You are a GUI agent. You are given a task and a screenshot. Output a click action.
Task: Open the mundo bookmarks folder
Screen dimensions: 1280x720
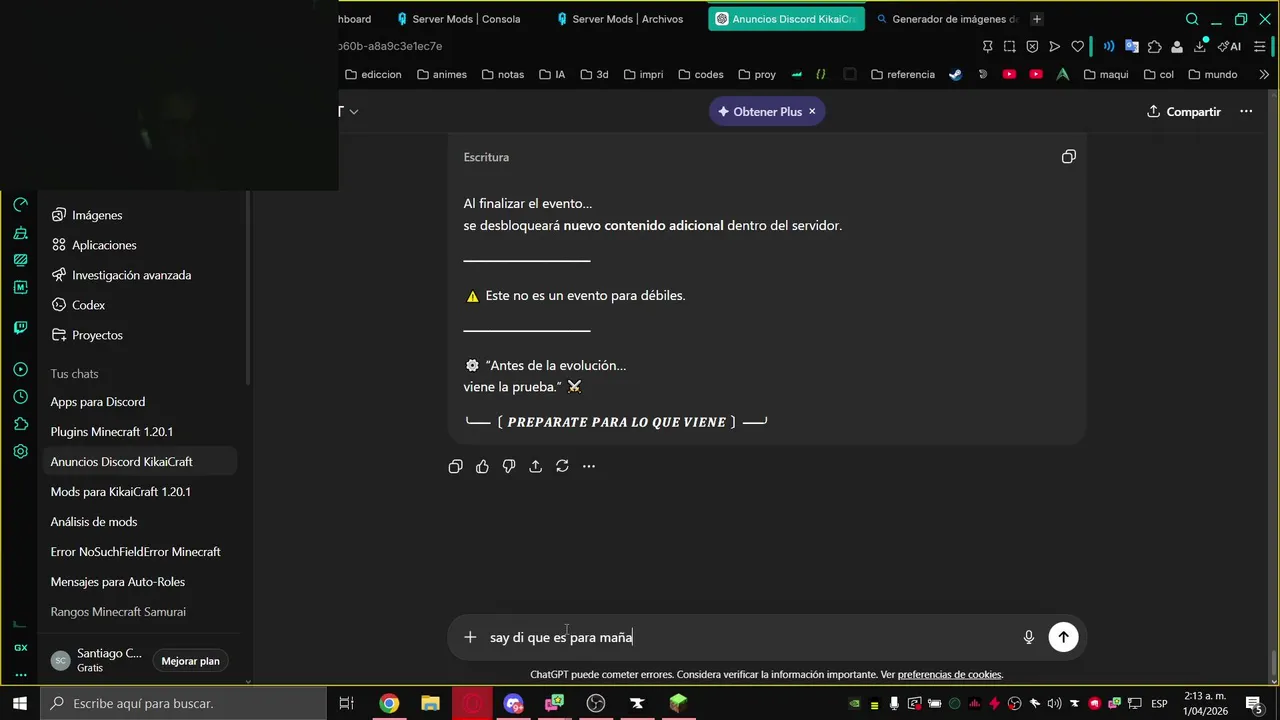tap(1213, 74)
